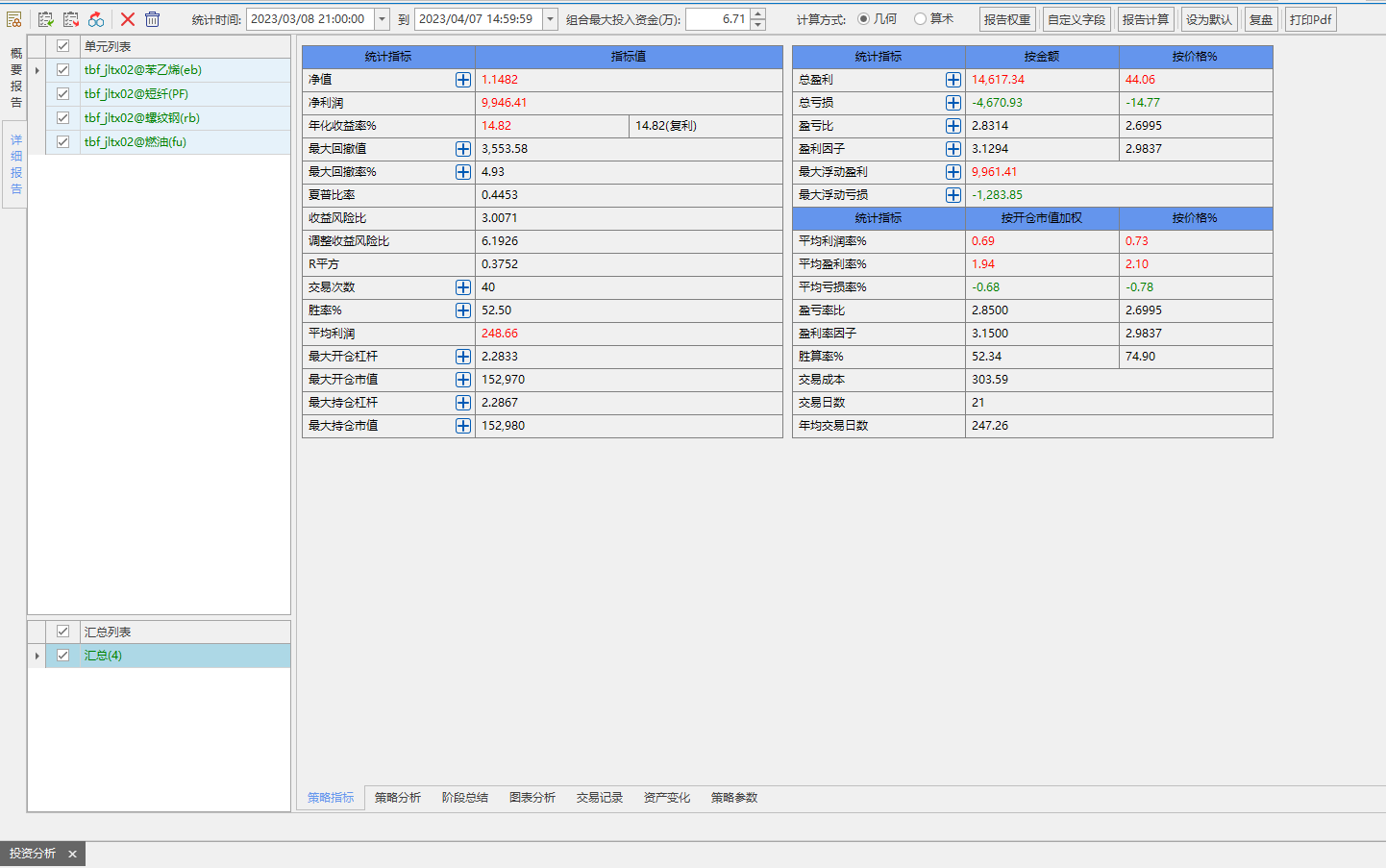Click the 打印Pdf button
This screenshot has width=1386, height=868.
(x=1311, y=19)
